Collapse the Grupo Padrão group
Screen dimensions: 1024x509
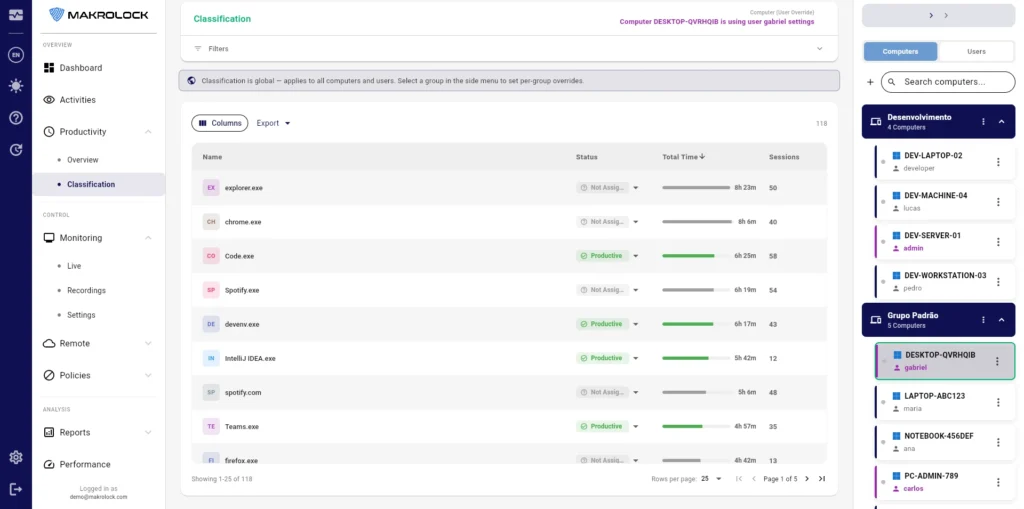coord(1001,320)
